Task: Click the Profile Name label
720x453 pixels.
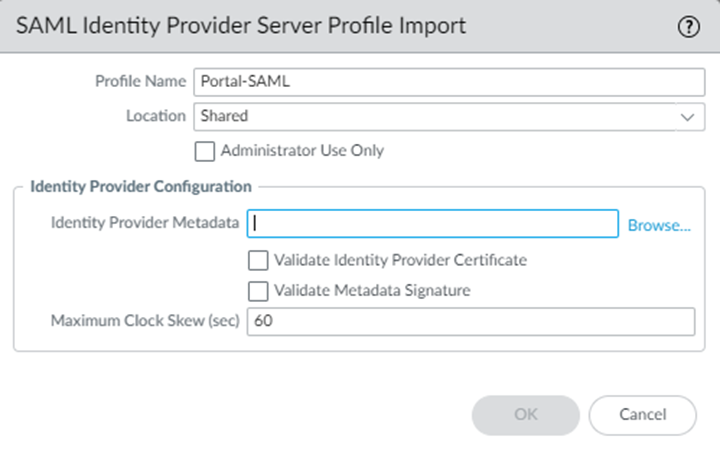Action: [140, 82]
